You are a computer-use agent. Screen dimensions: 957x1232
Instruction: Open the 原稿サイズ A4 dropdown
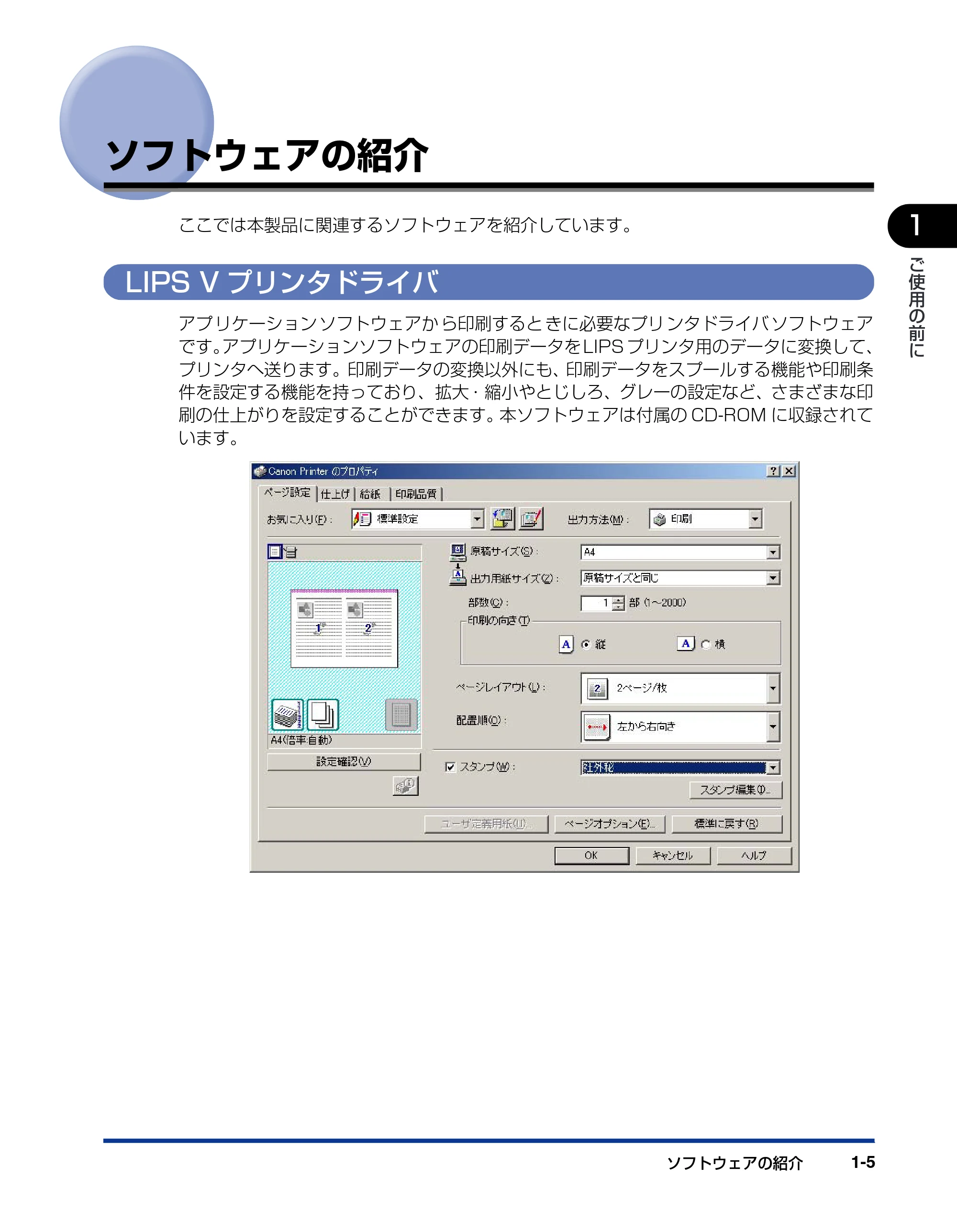pyautogui.click(x=680, y=552)
